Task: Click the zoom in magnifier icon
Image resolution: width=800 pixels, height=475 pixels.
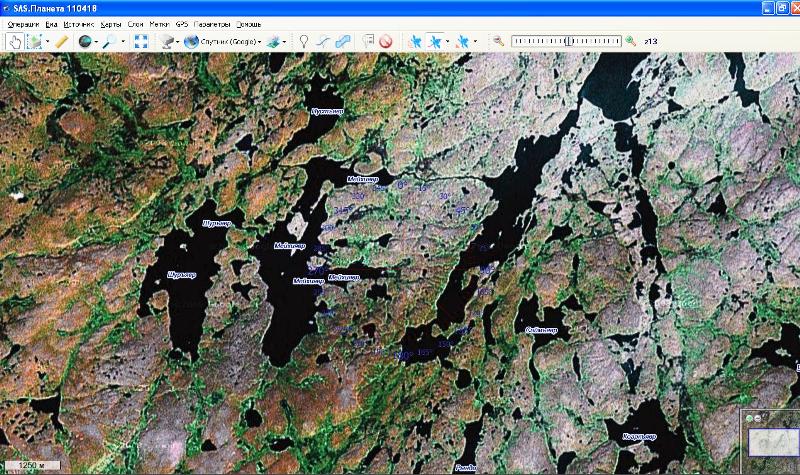Action: [631, 41]
